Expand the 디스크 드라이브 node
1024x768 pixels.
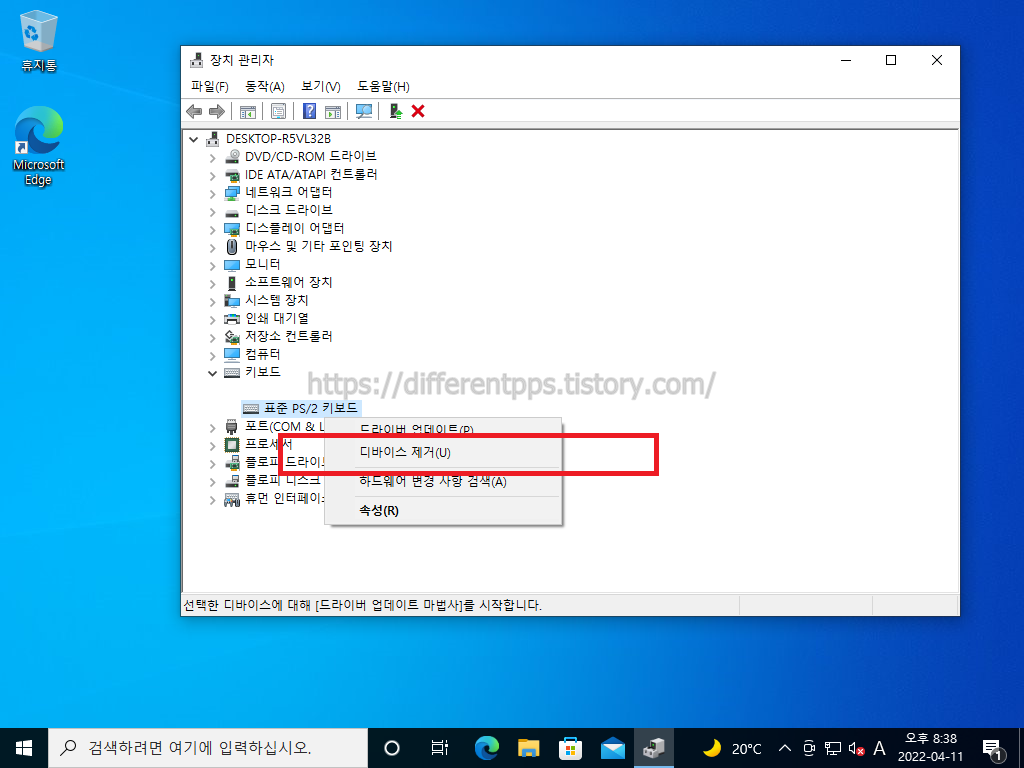[x=212, y=212]
